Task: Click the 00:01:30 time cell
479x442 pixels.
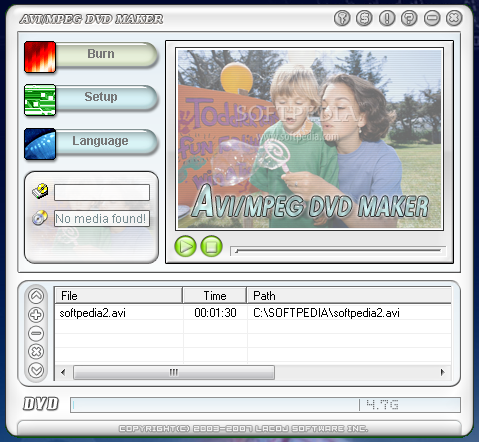Action: (215, 313)
